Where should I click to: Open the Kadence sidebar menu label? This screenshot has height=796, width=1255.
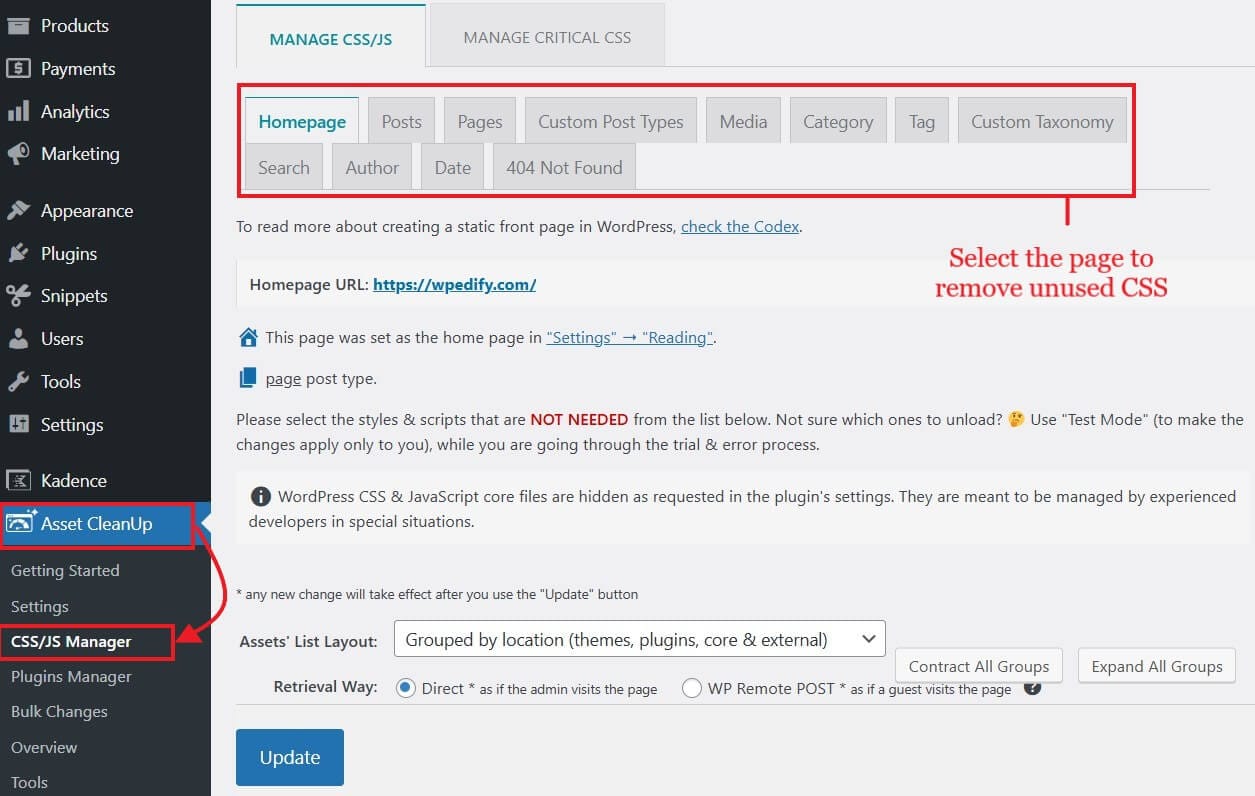(x=74, y=480)
